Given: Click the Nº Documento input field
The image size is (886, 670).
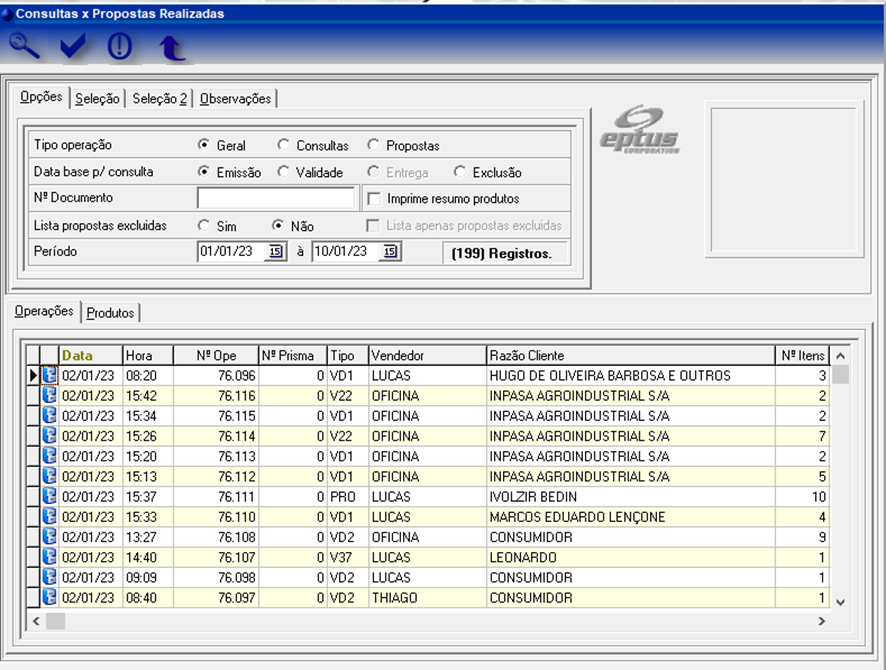Looking at the screenshot, I should click(276, 198).
